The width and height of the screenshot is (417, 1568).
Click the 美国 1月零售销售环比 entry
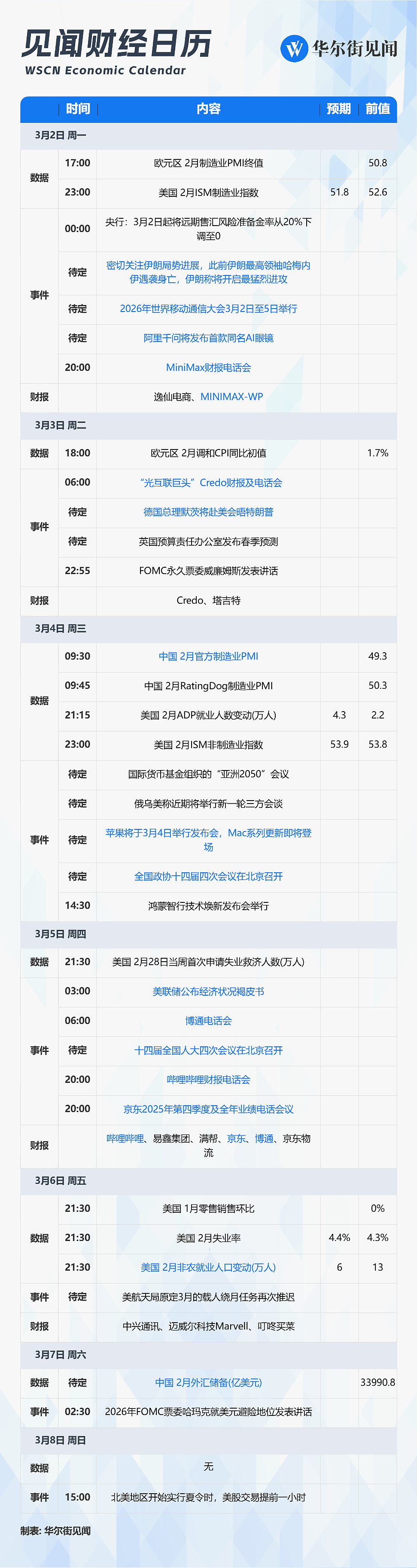pos(208,1208)
